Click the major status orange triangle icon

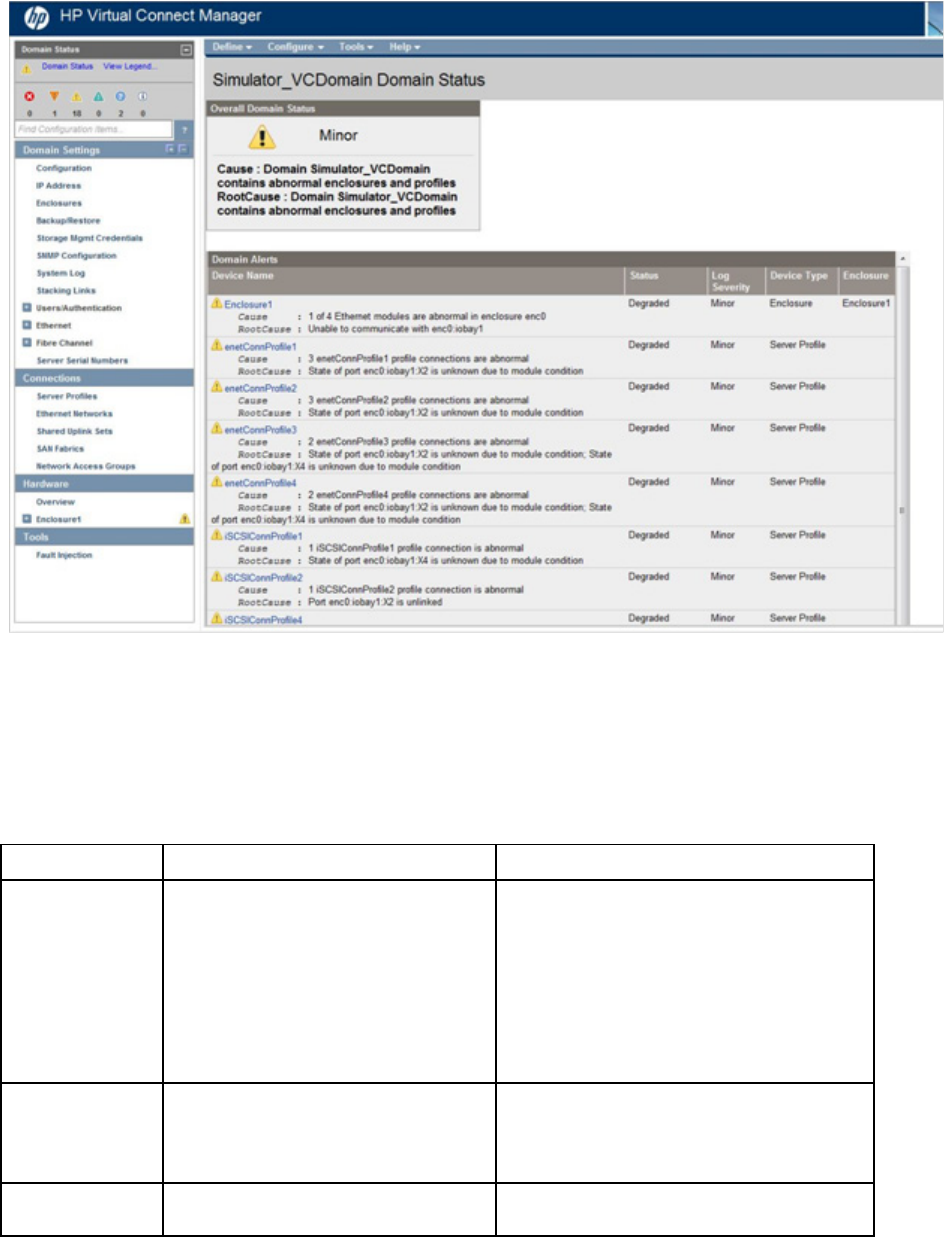(53, 98)
